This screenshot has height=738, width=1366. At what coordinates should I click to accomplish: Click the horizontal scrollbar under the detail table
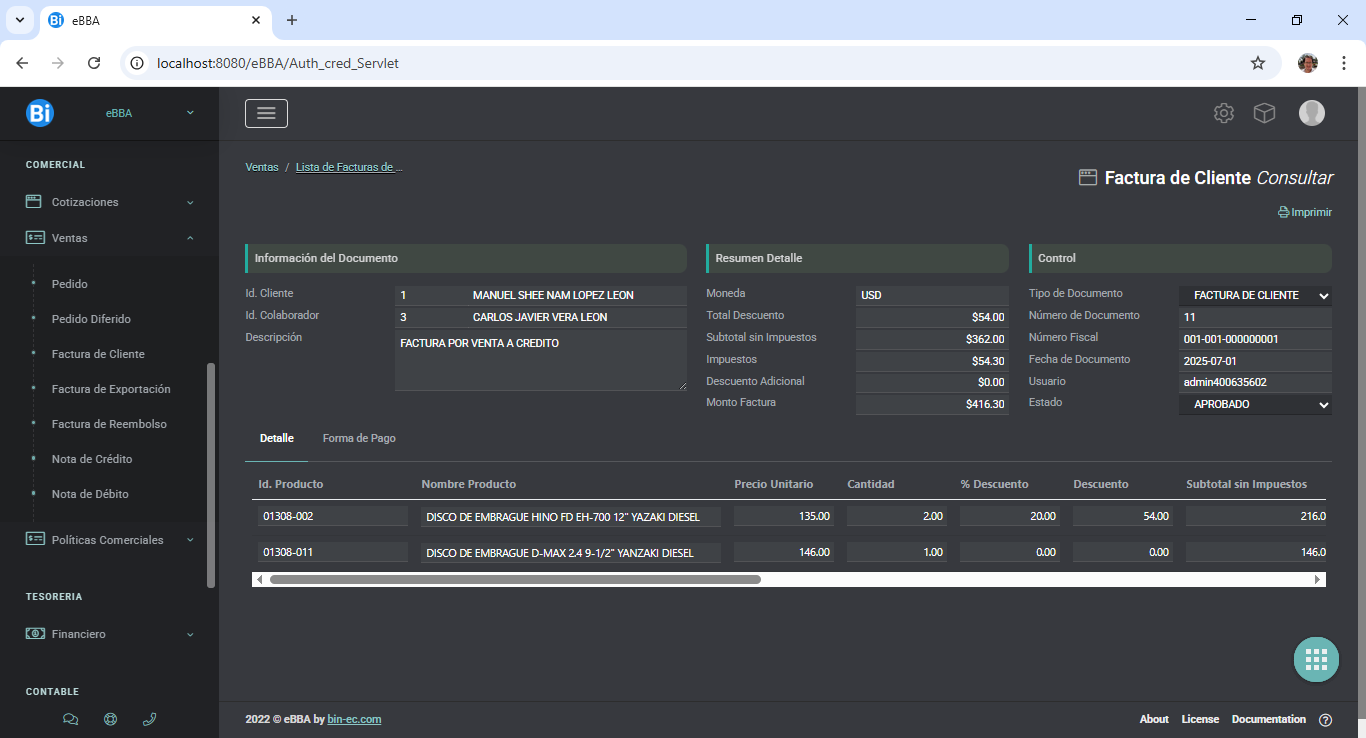click(515, 579)
